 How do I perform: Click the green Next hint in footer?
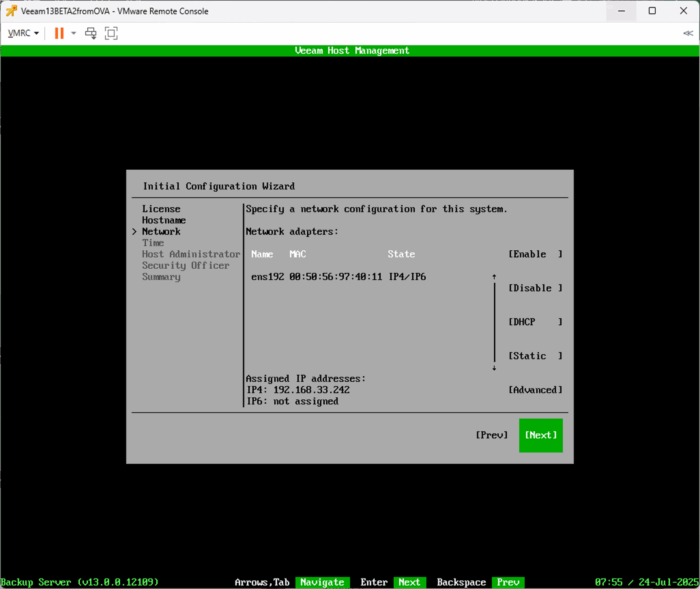[409, 582]
